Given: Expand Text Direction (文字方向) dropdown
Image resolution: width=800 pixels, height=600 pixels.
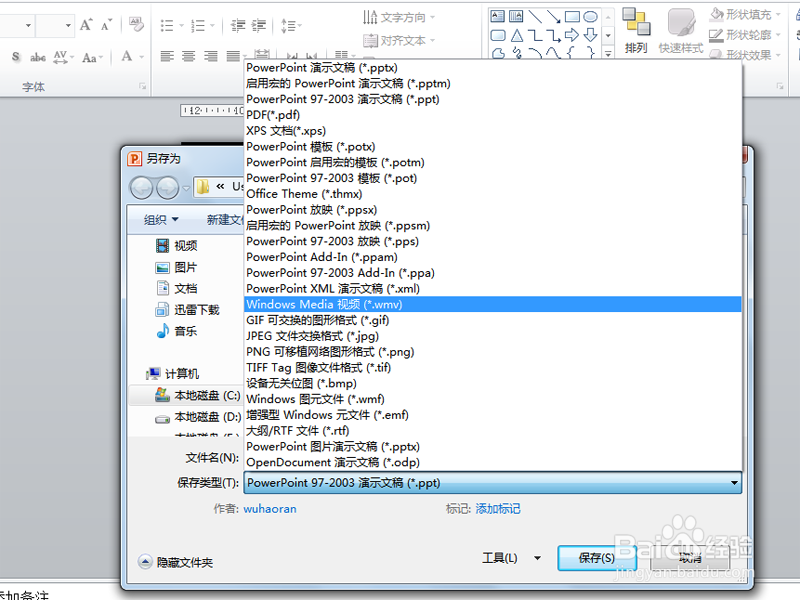Looking at the screenshot, I should click(x=433, y=18).
